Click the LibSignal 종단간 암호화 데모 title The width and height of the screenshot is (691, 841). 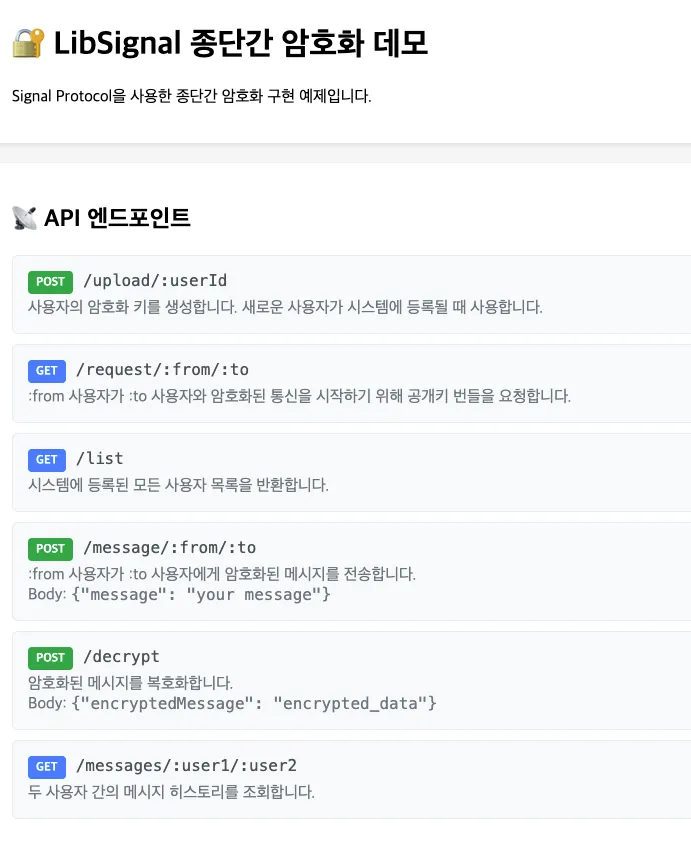coord(241,43)
